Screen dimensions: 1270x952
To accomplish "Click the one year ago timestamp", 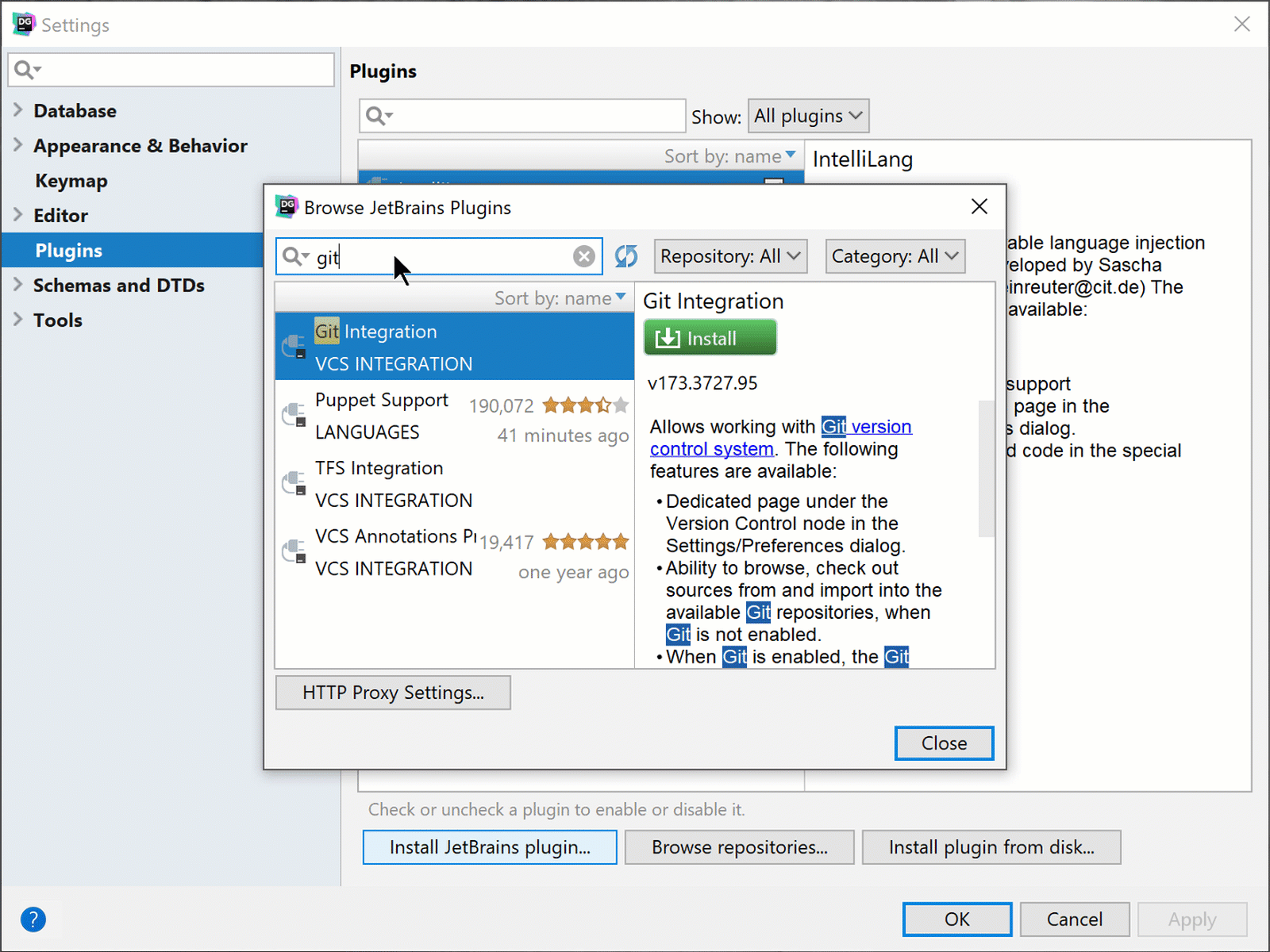I will (573, 572).
